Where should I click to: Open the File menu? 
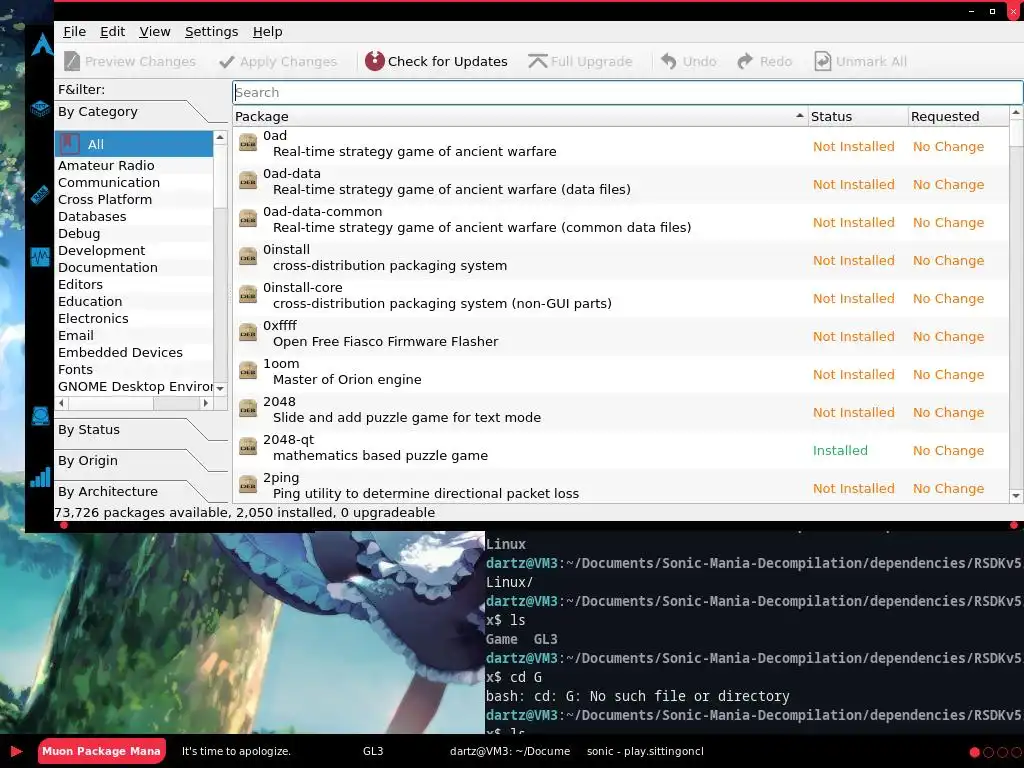pyautogui.click(x=74, y=31)
